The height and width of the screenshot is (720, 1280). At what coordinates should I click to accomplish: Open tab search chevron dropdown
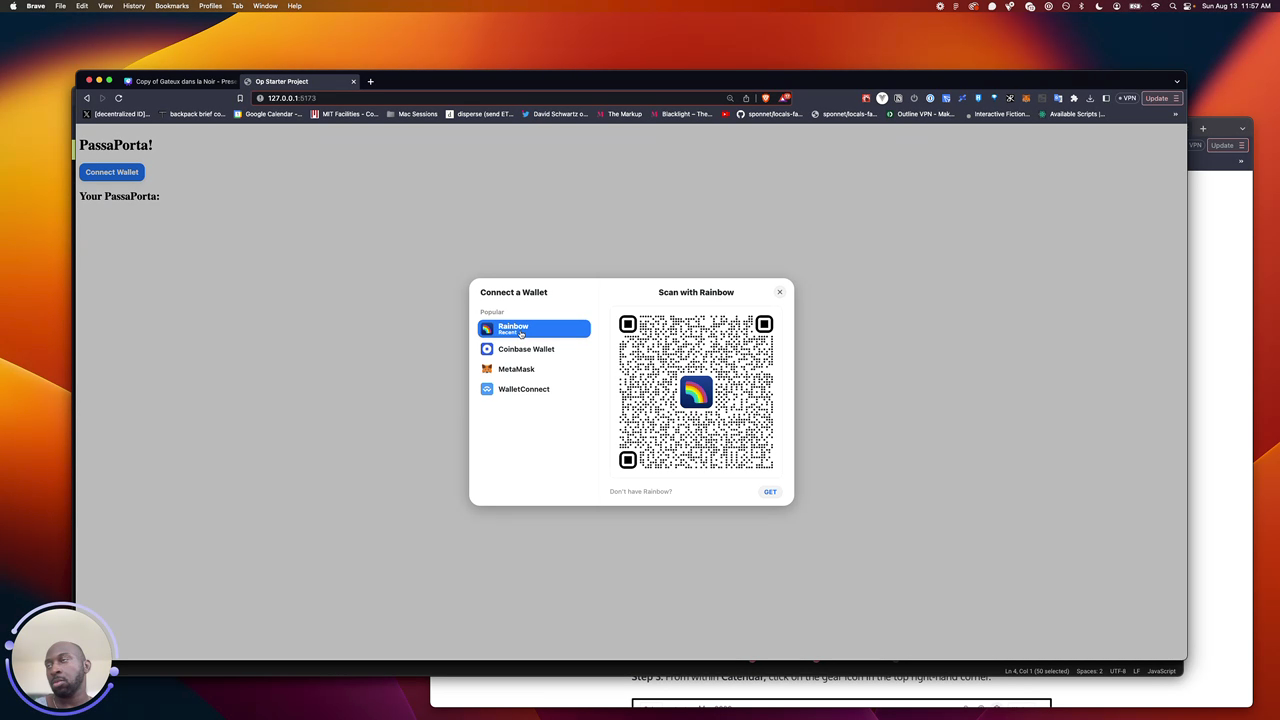pos(1177,81)
